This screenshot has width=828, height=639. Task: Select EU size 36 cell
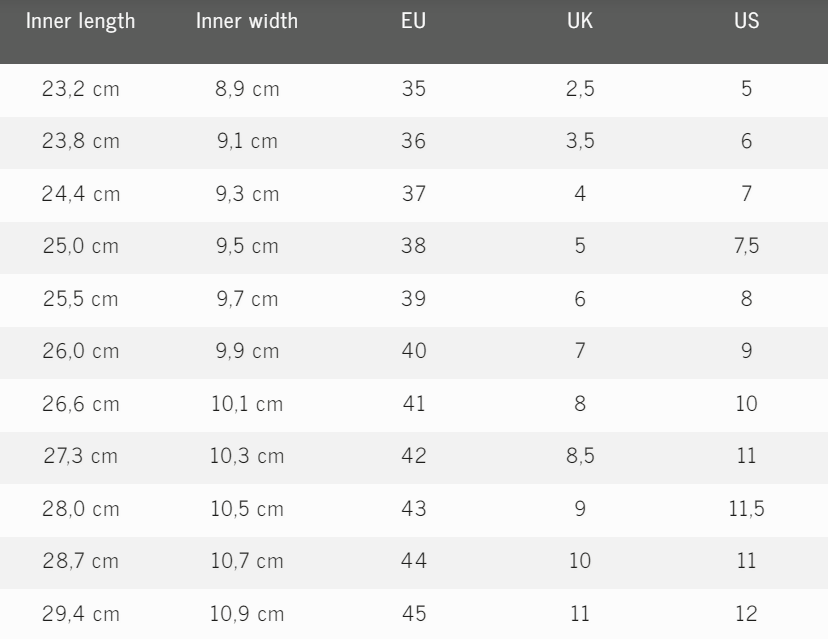click(x=413, y=141)
